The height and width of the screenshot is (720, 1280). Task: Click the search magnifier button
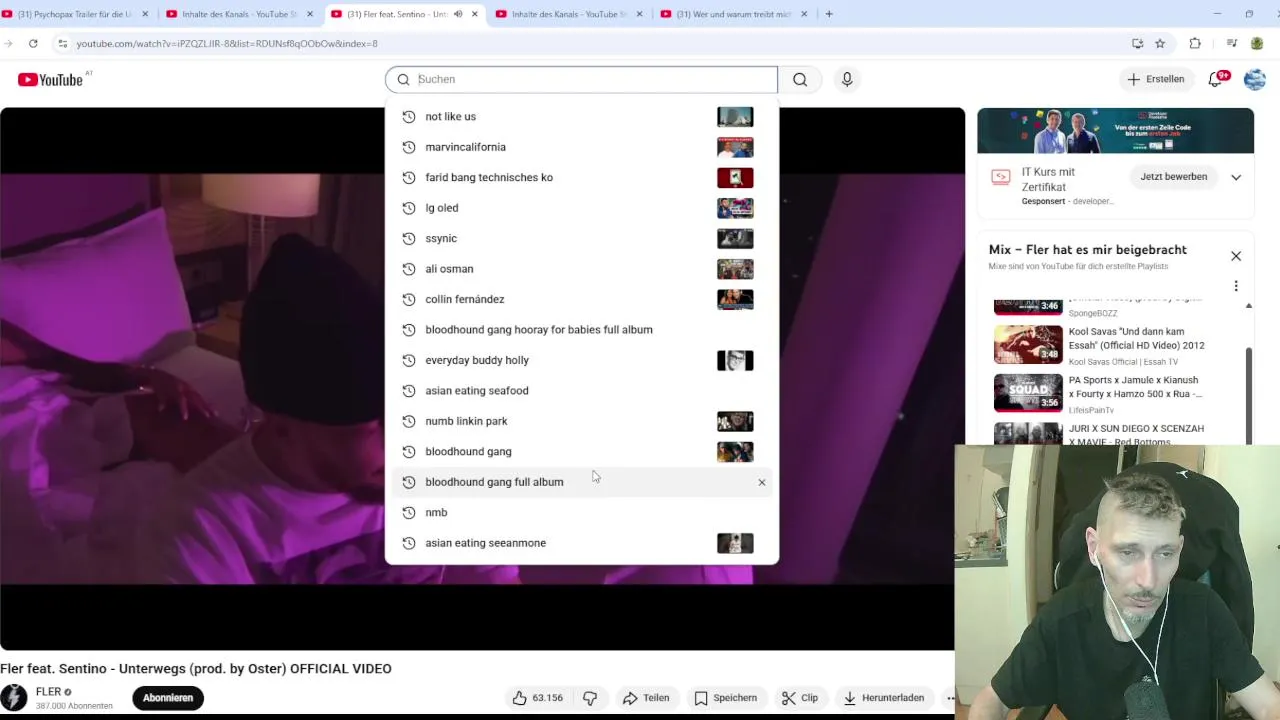point(800,79)
